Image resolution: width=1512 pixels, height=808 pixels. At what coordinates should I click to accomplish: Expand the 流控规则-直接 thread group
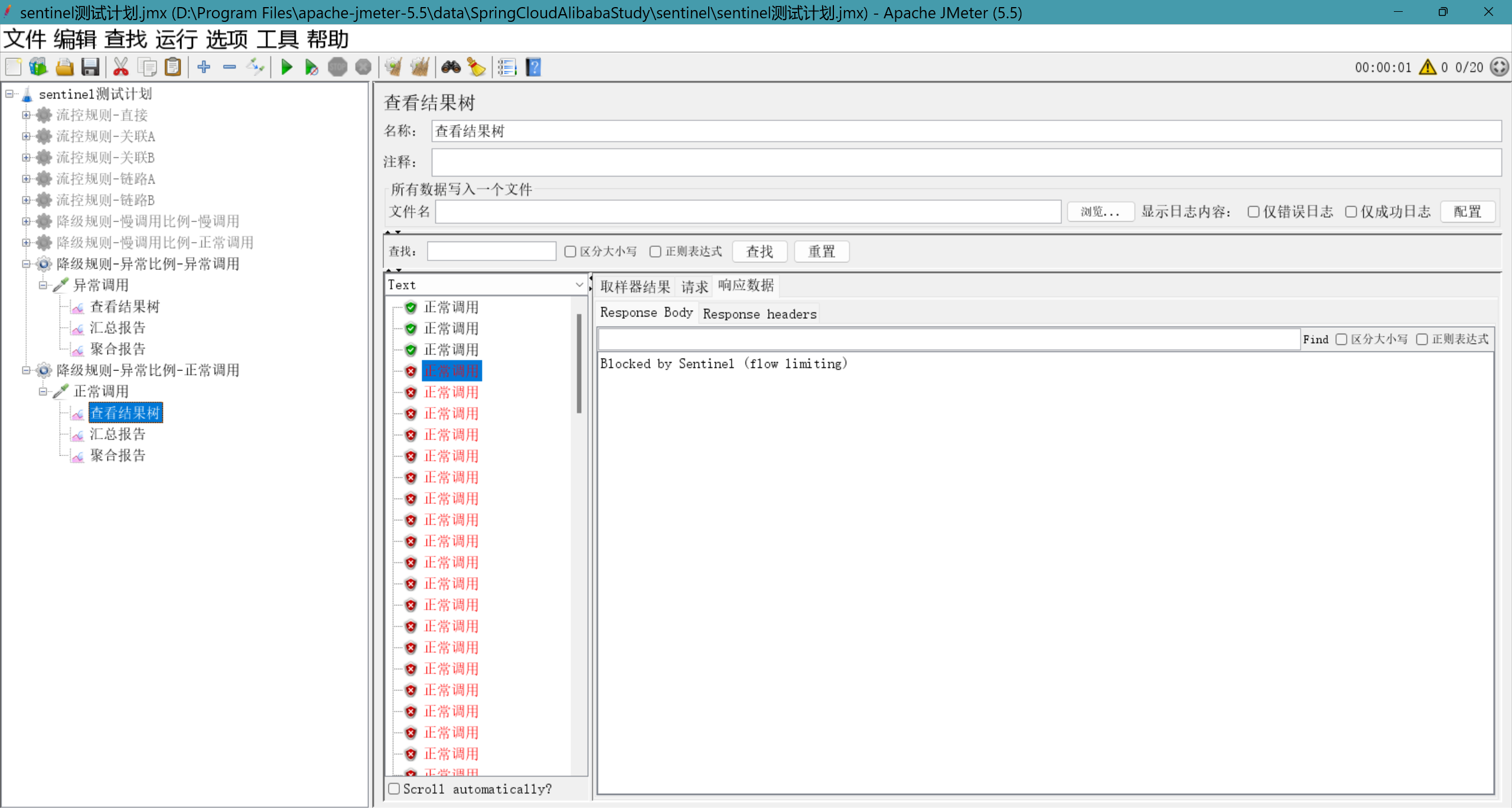[x=26, y=115]
